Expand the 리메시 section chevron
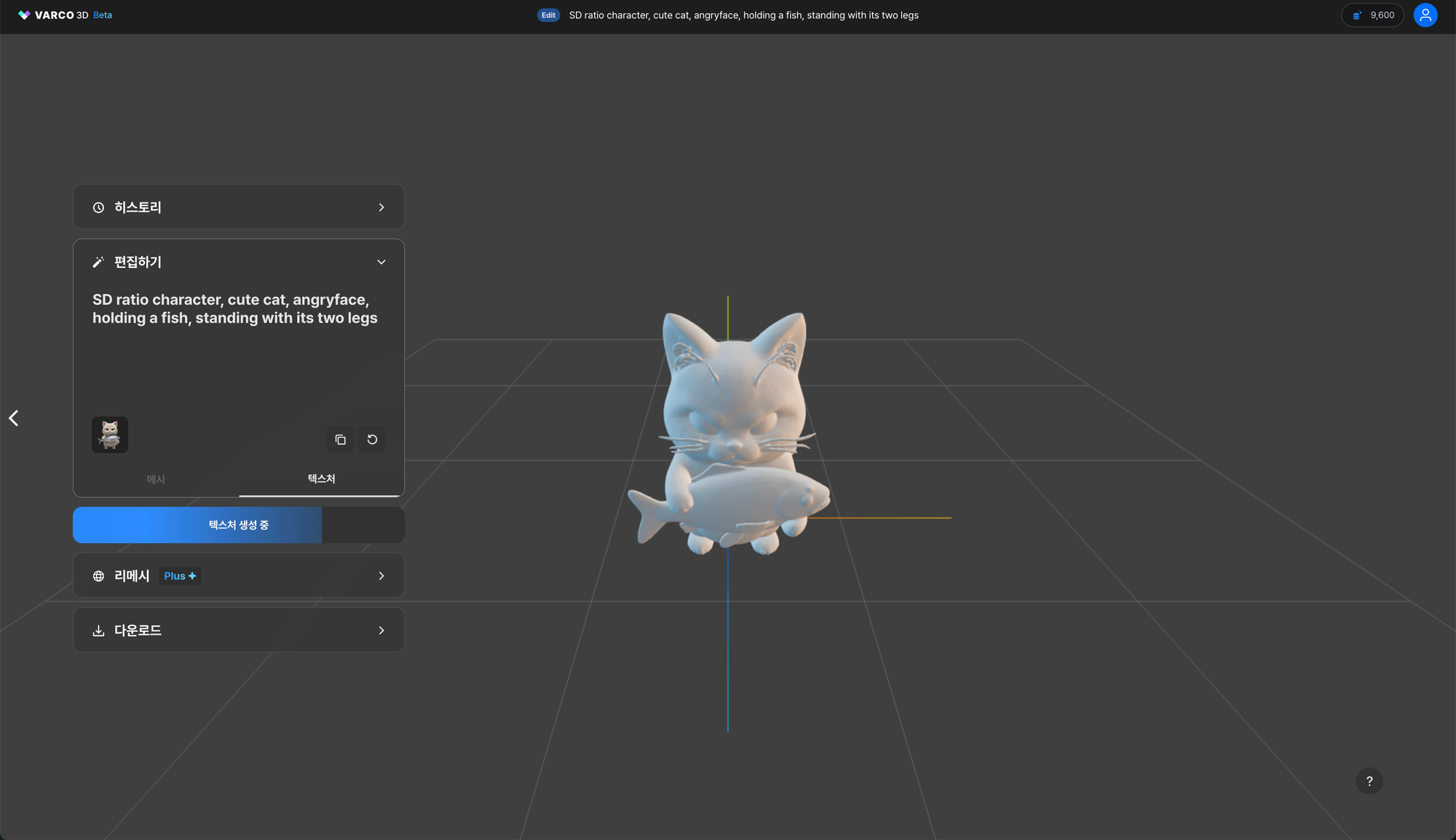 click(381, 576)
